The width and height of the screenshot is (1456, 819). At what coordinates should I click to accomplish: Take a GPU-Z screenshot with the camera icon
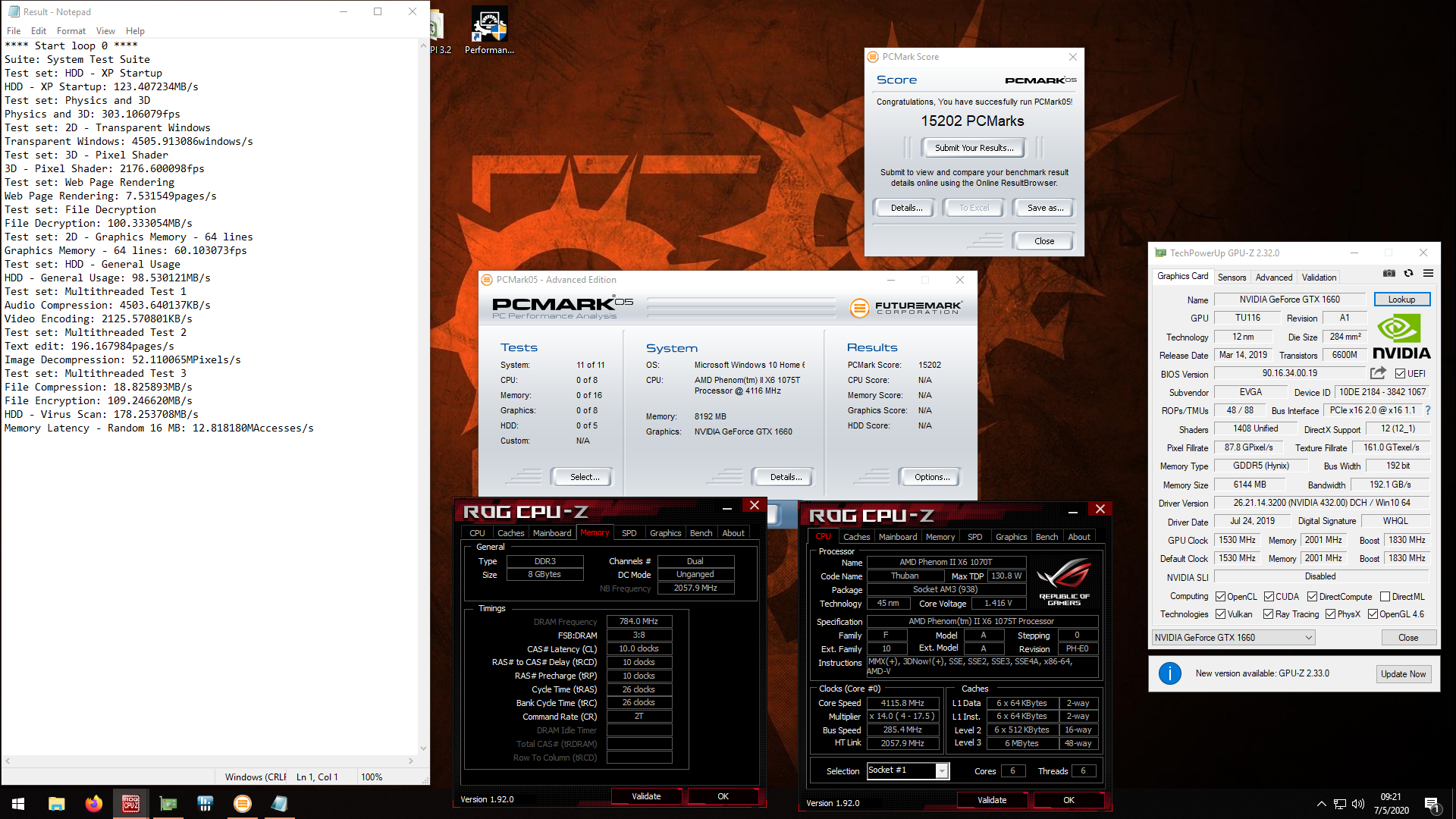click(x=1389, y=273)
